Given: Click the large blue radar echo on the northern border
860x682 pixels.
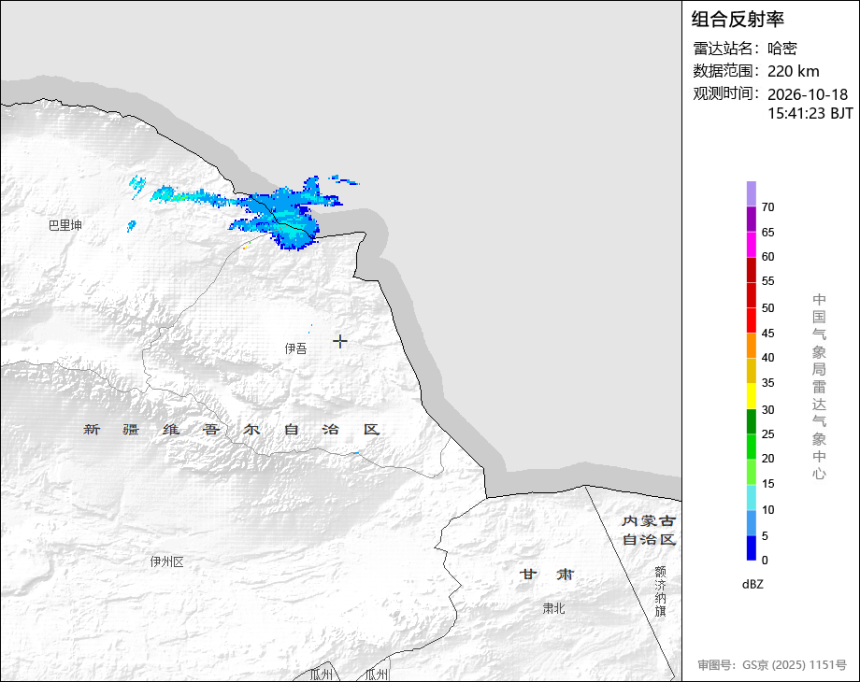Looking at the screenshot, I should (x=285, y=214).
